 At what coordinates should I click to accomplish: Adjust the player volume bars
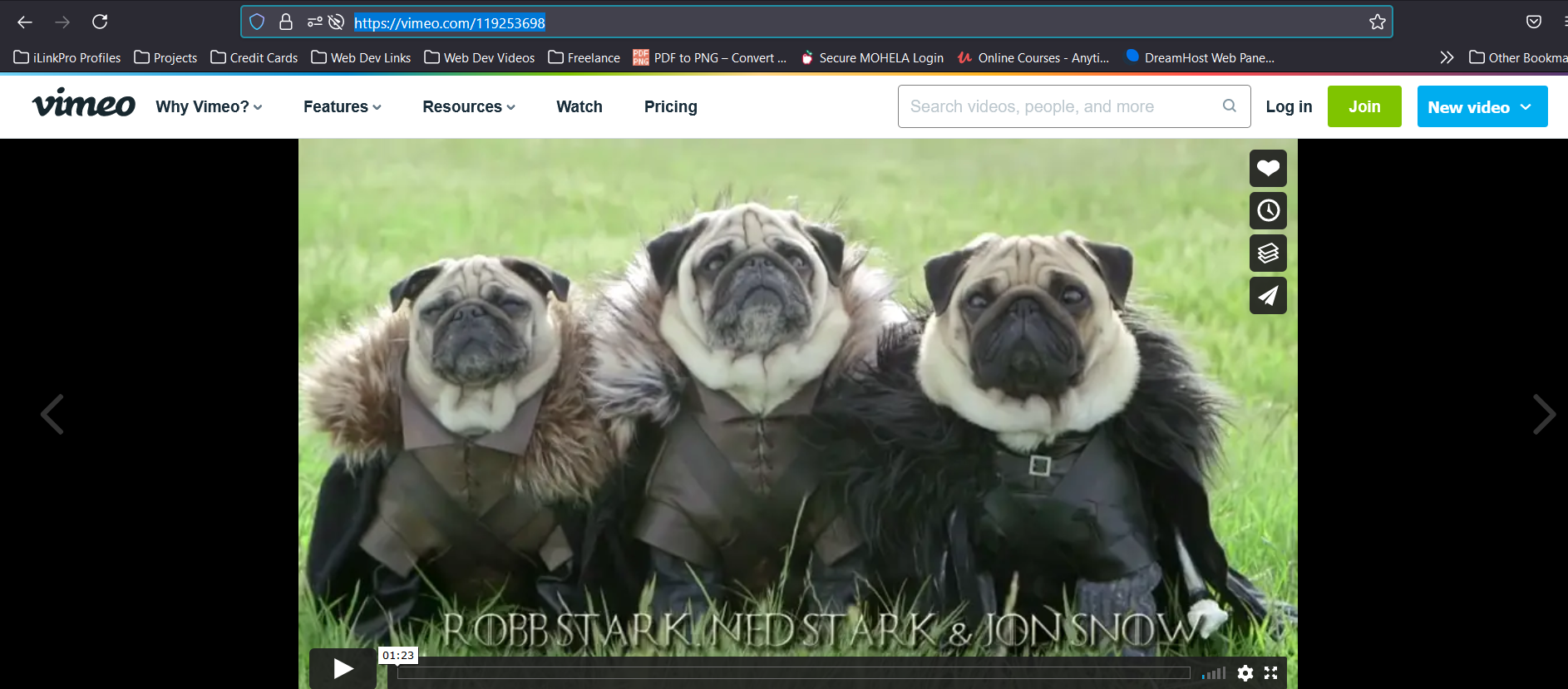[1214, 673]
